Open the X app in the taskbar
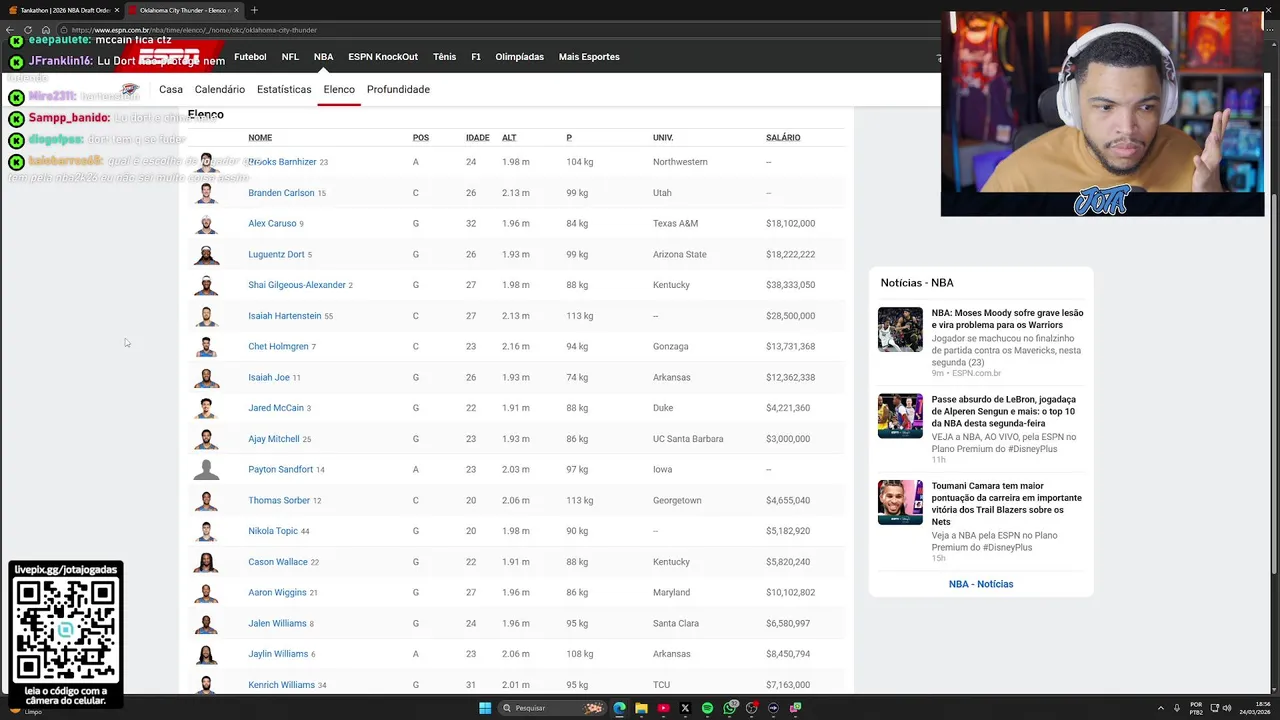Image resolution: width=1280 pixels, height=720 pixels. click(685, 708)
